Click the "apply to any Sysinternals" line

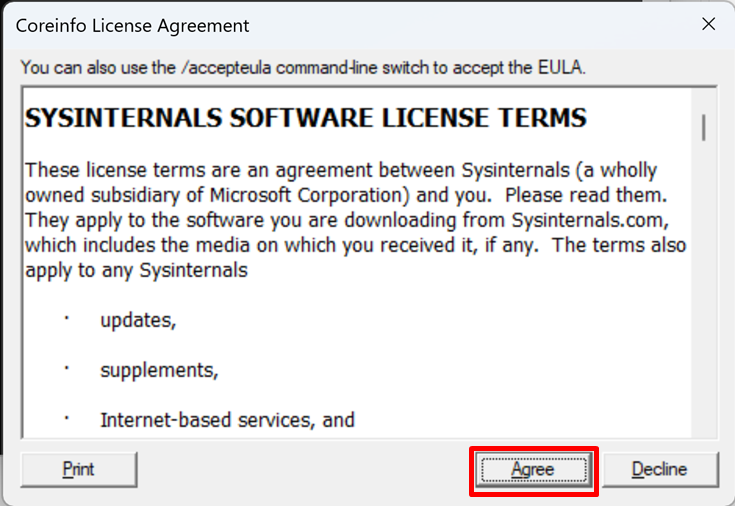135,270
